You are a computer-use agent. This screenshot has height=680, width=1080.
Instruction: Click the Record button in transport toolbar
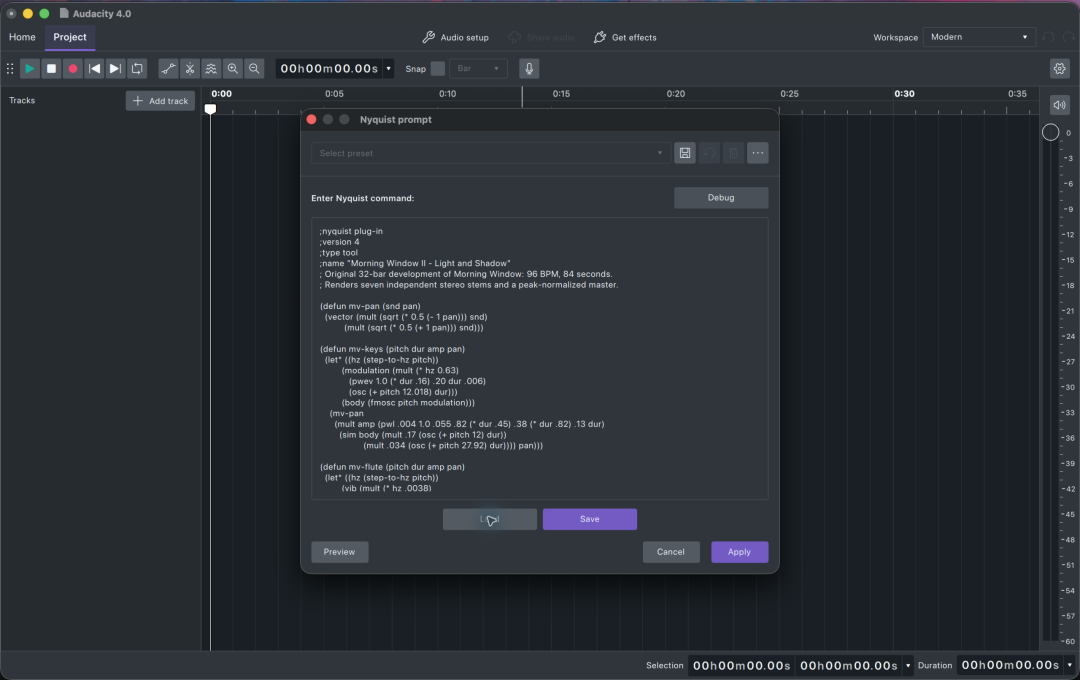click(72, 68)
